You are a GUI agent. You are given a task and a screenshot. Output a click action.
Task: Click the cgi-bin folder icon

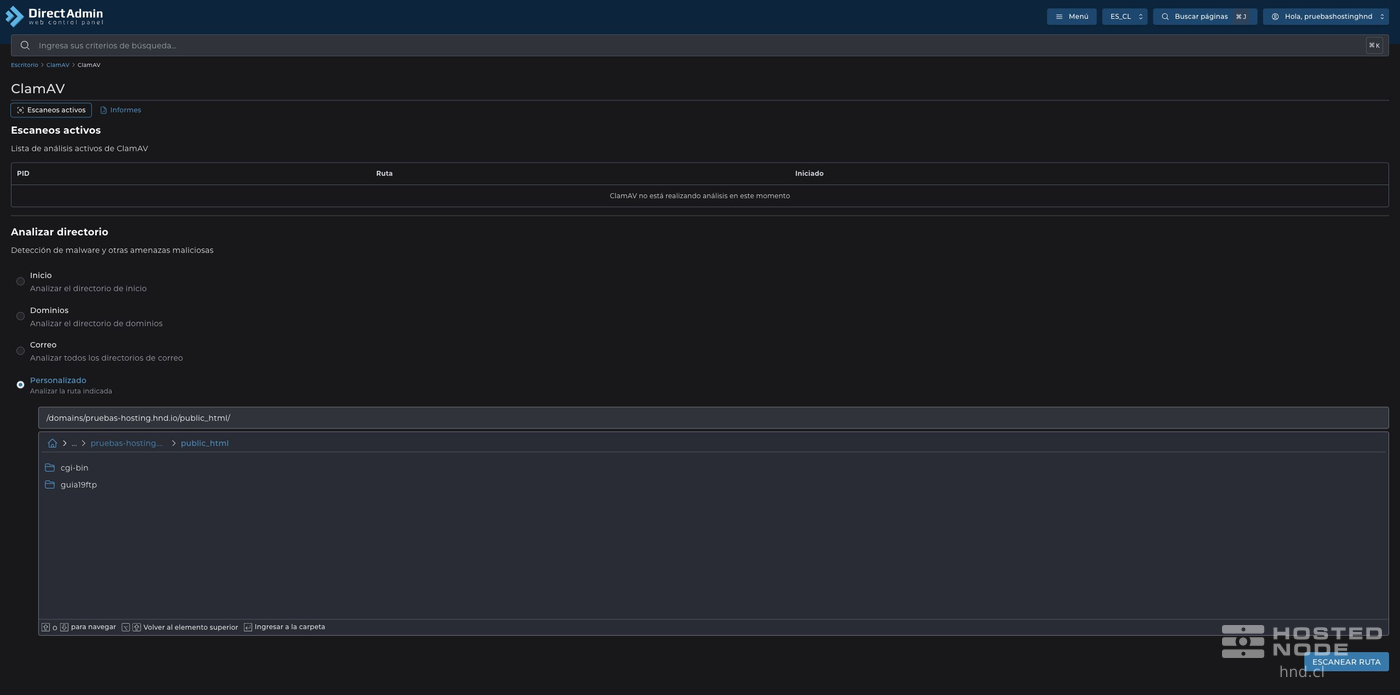pyautogui.click(x=50, y=468)
